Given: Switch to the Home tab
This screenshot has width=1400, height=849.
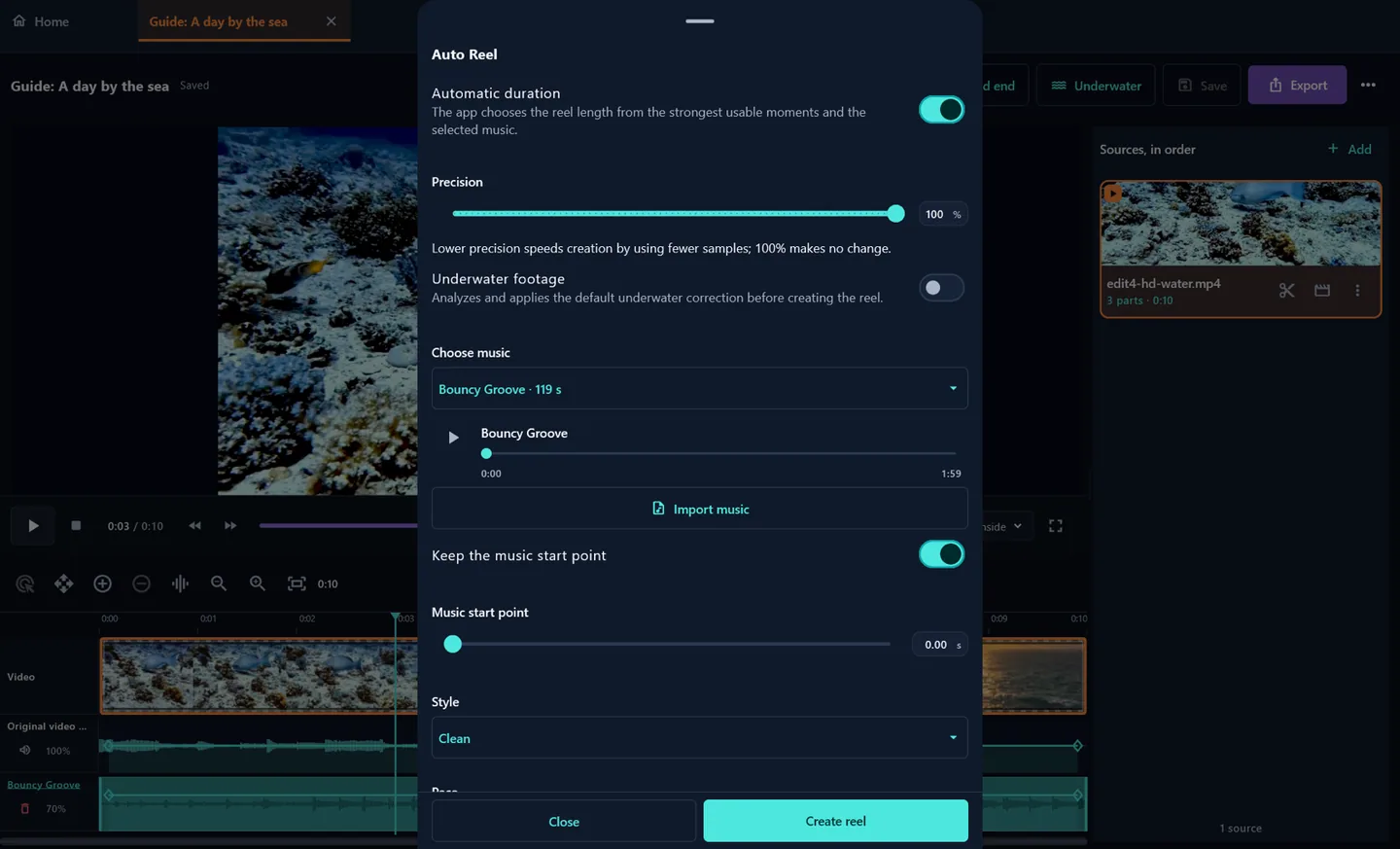Looking at the screenshot, I should 41,21.
